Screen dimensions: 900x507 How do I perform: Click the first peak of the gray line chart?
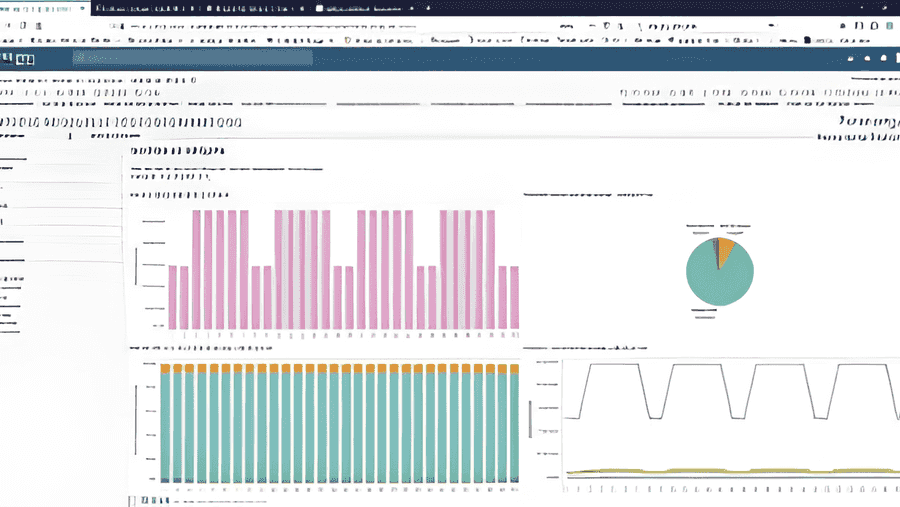click(610, 365)
